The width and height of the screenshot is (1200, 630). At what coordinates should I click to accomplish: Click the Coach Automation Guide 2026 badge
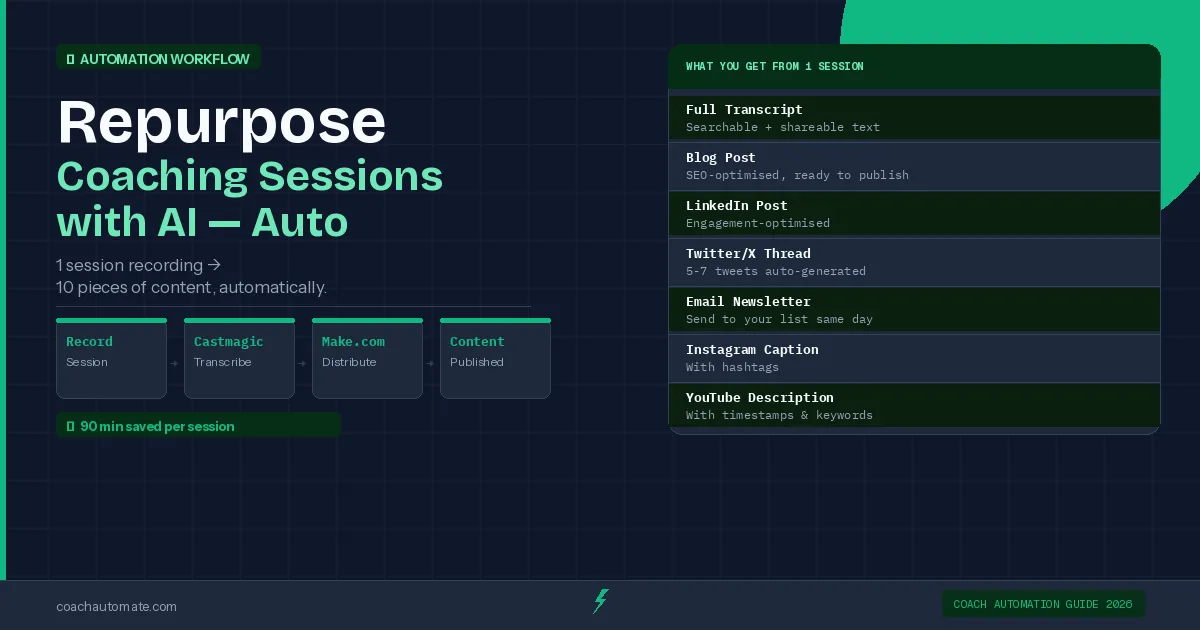[1043, 604]
